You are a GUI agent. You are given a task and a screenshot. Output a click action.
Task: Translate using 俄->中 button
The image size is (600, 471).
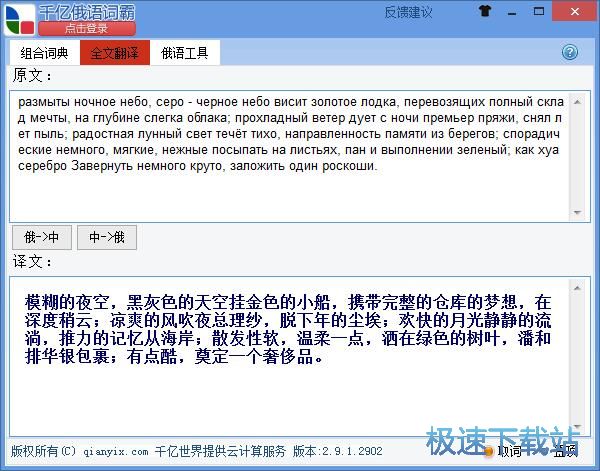42,238
